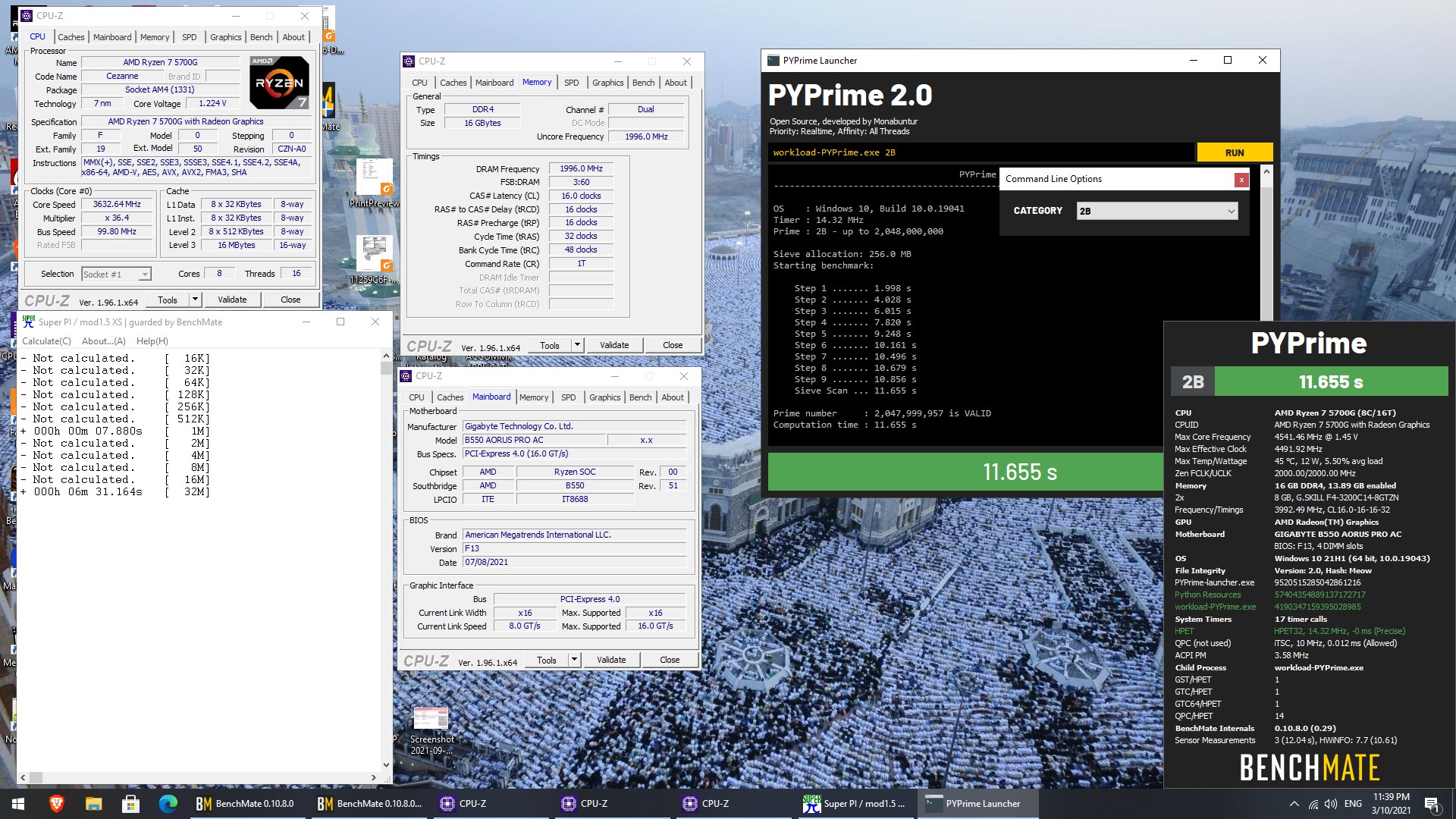Image resolution: width=1456 pixels, height=819 pixels.
Task: Click network icon in system tray
Action: tap(1313, 804)
